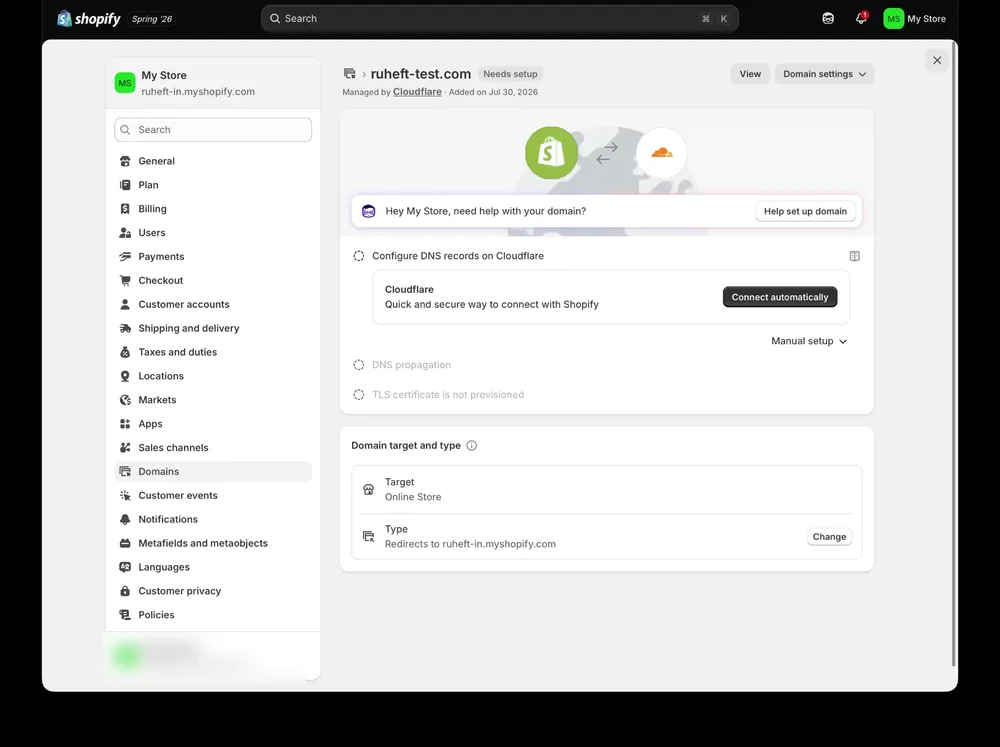Click the Shopify logo in top bar
Viewport: 1000px width, 747px height.
click(89, 18)
